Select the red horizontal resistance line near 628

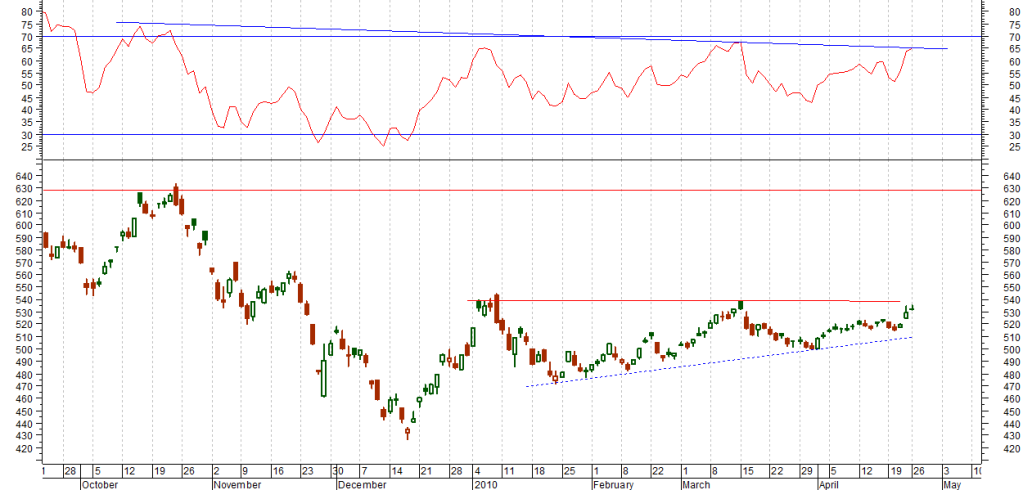click(x=511, y=190)
